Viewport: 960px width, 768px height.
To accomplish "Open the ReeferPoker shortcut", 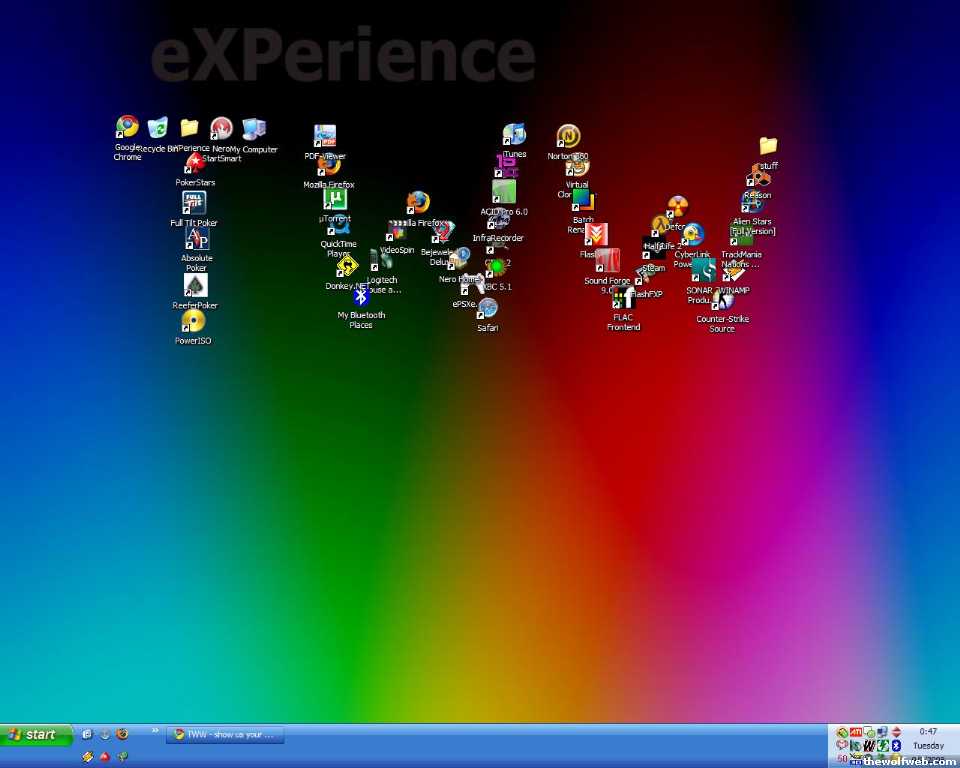I will [x=195, y=286].
